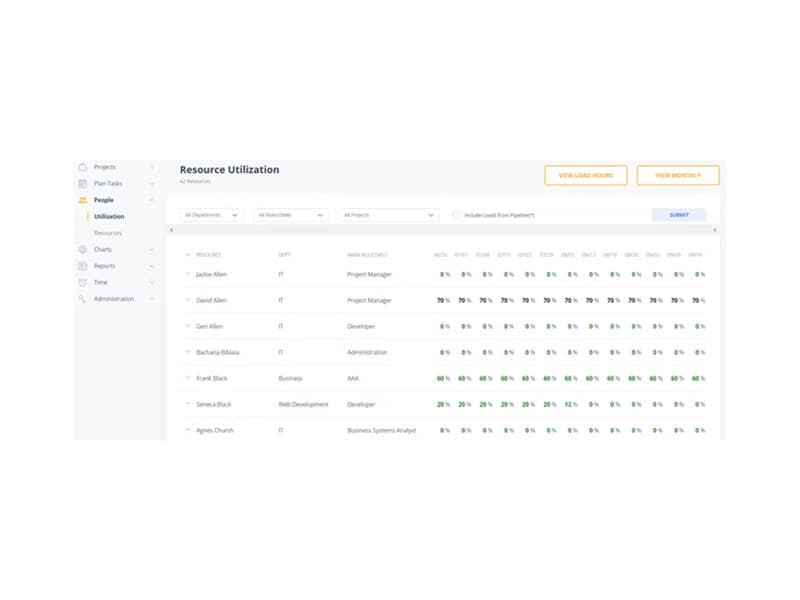Click the Time icon in sidebar
800x600 pixels.
(x=83, y=283)
